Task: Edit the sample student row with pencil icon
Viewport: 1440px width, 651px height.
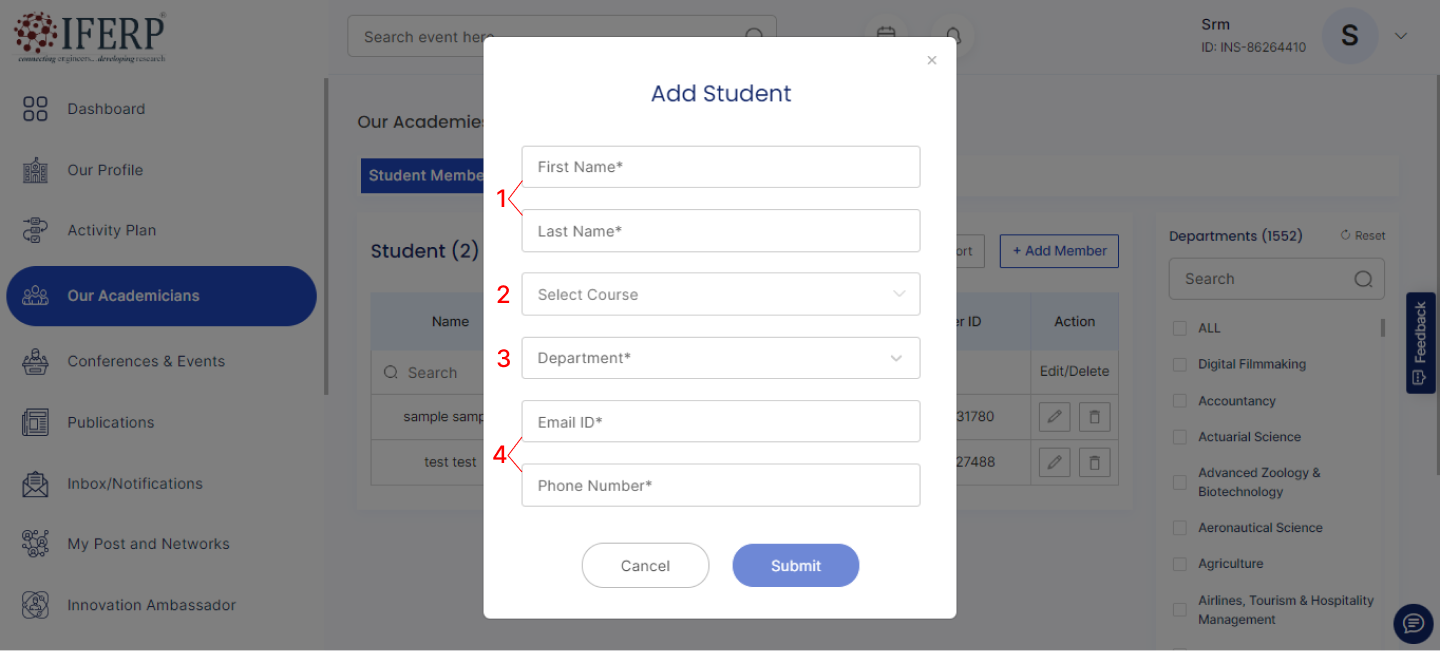Action: 1054,416
